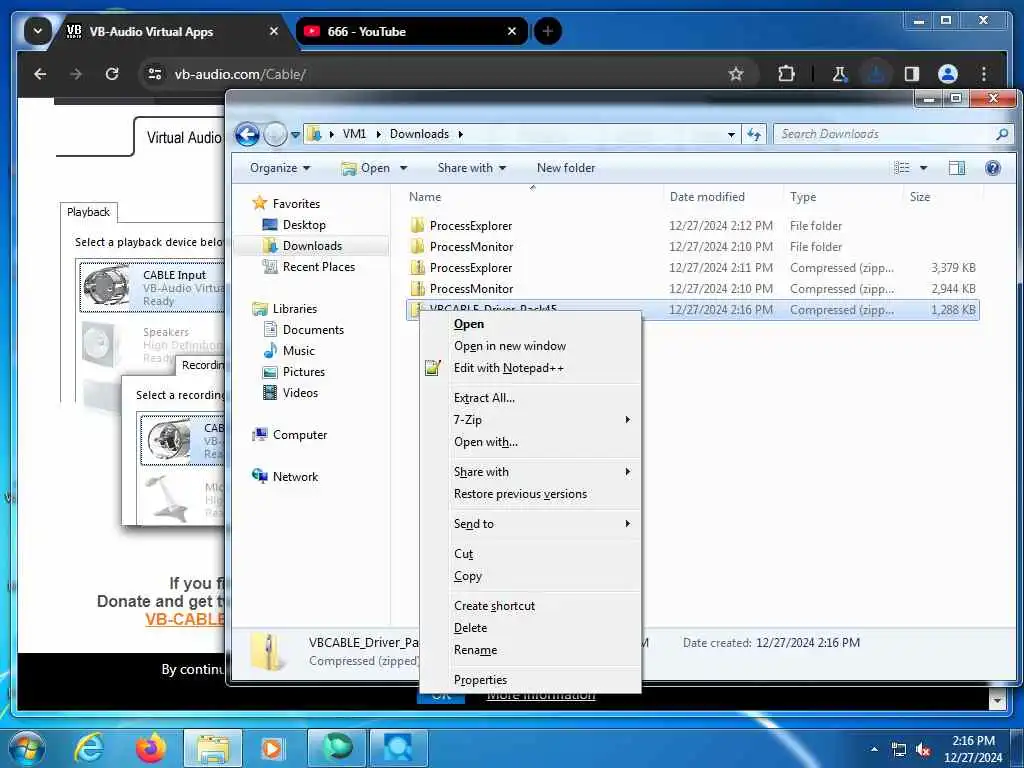Expand the Send to submenu
Image resolution: width=1024 pixels, height=768 pixels.
point(530,524)
